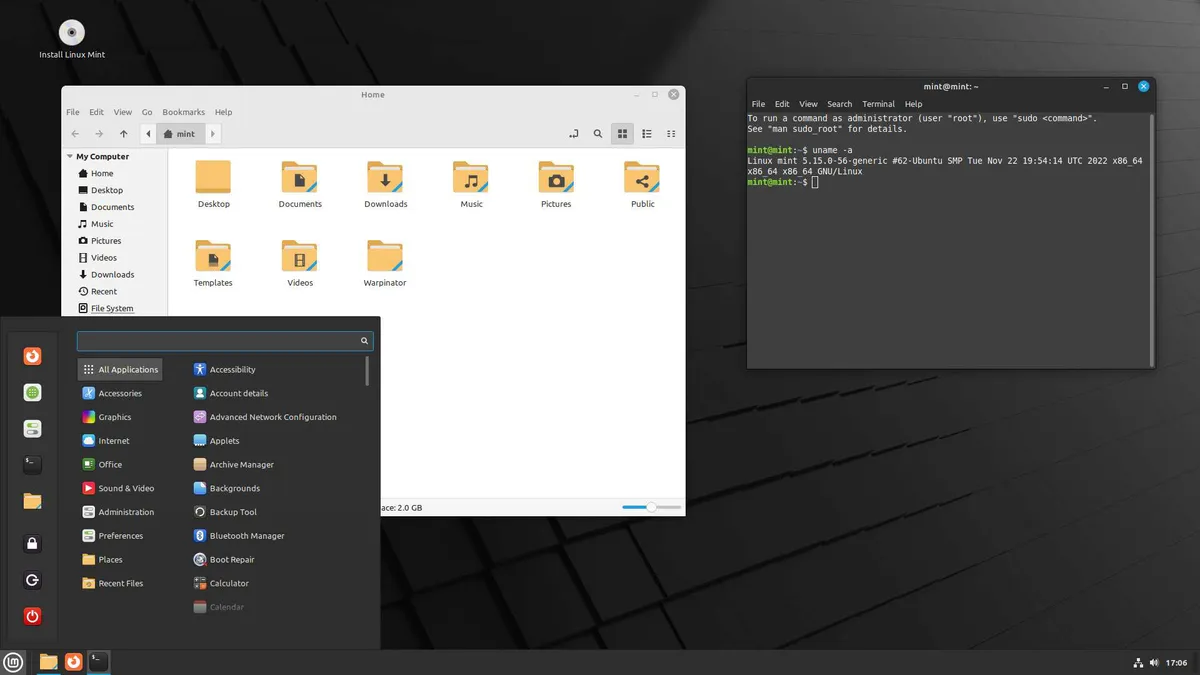This screenshot has height=675, width=1200.
Task: Open the Install Linux Mint desktop icon
Action: point(72,39)
